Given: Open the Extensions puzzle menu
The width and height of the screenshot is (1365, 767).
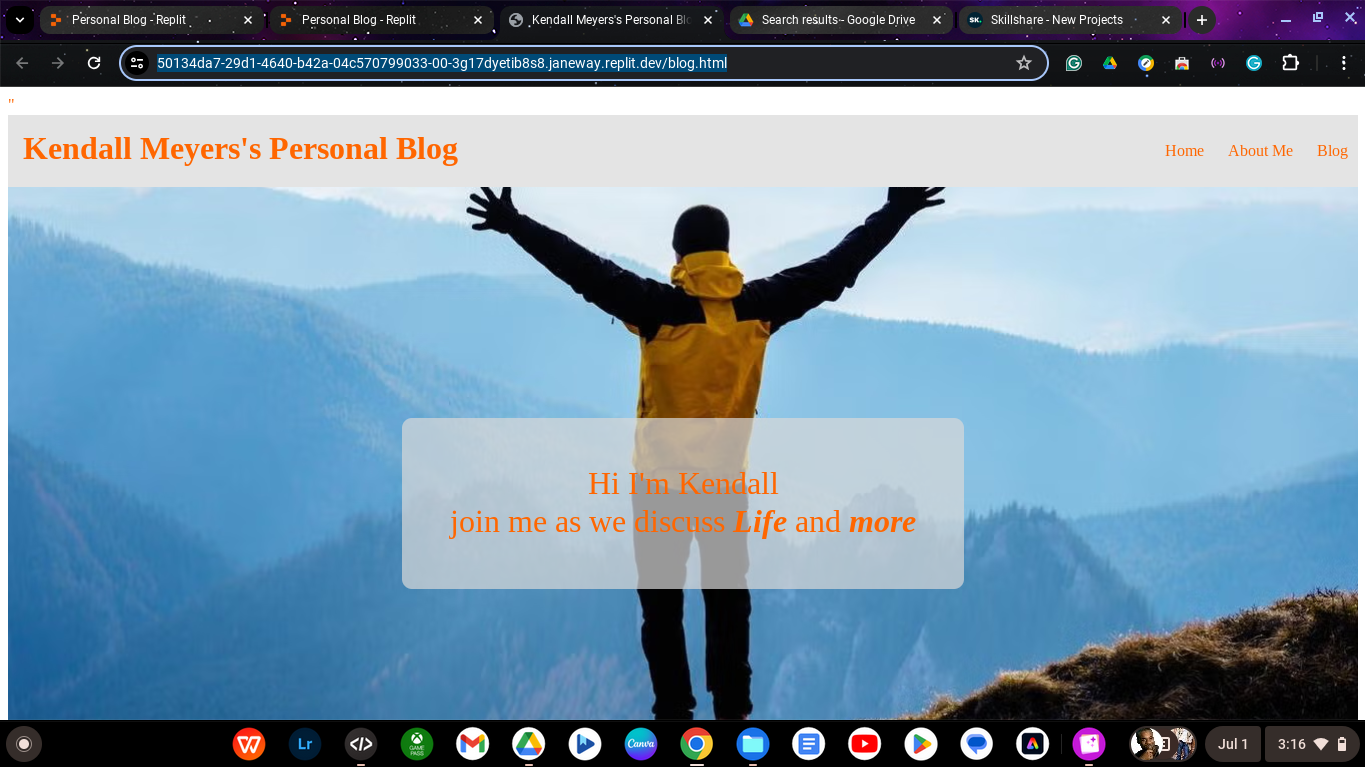Looking at the screenshot, I should 1291,63.
